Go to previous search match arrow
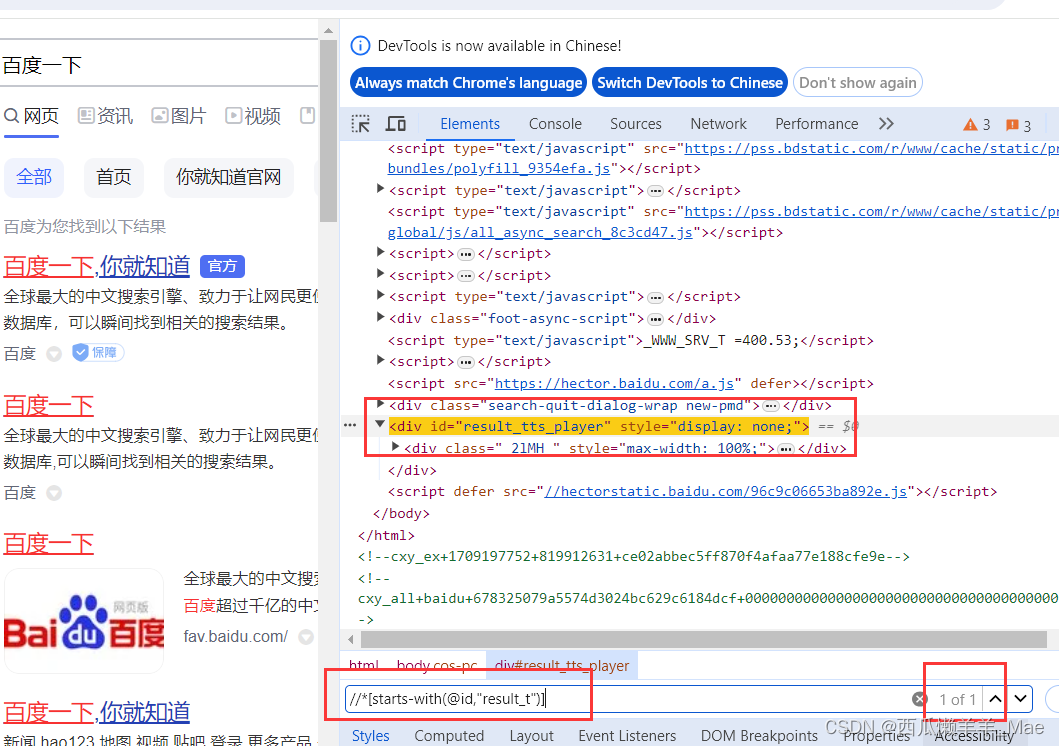This screenshot has width=1059, height=746. [996, 699]
